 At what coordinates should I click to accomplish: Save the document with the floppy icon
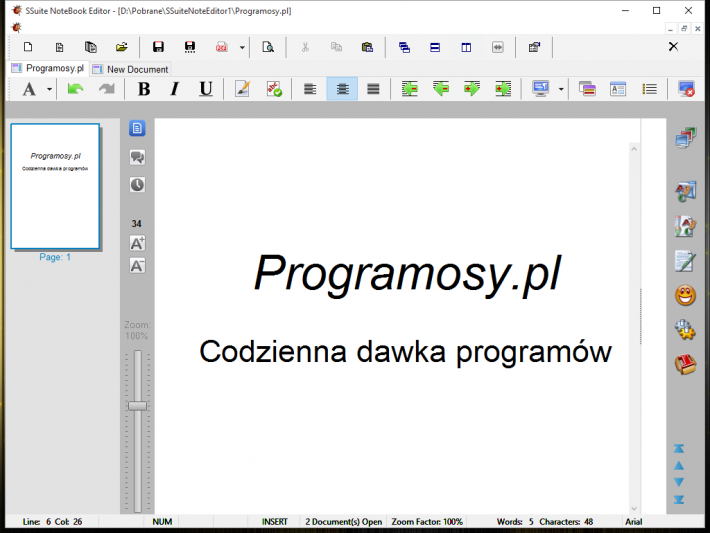pyautogui.click(x=158, y=47)
